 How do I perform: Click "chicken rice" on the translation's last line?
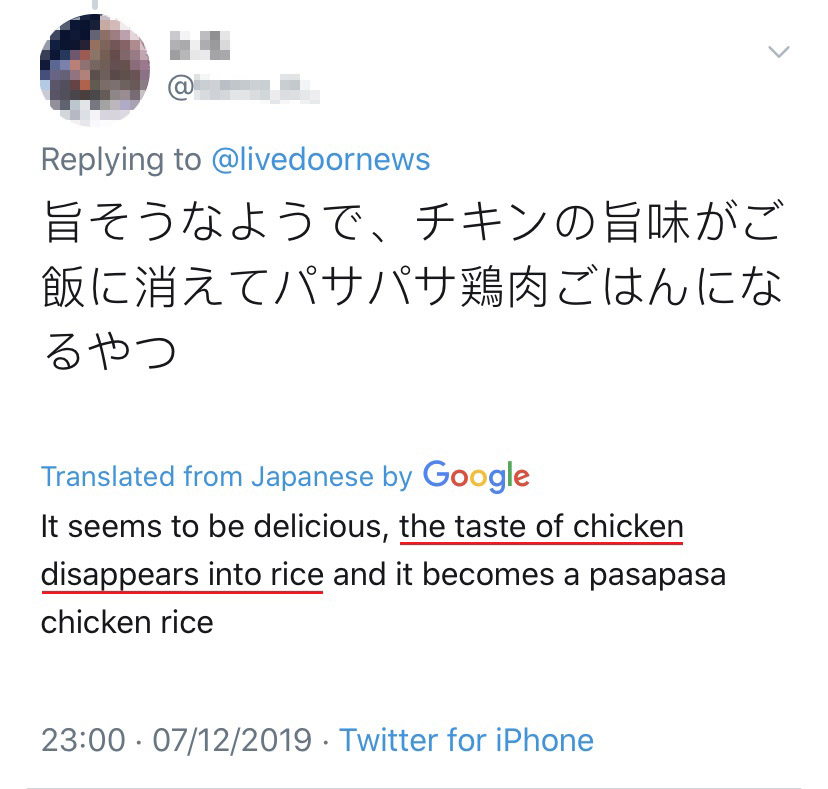click(x=127, y=622)
